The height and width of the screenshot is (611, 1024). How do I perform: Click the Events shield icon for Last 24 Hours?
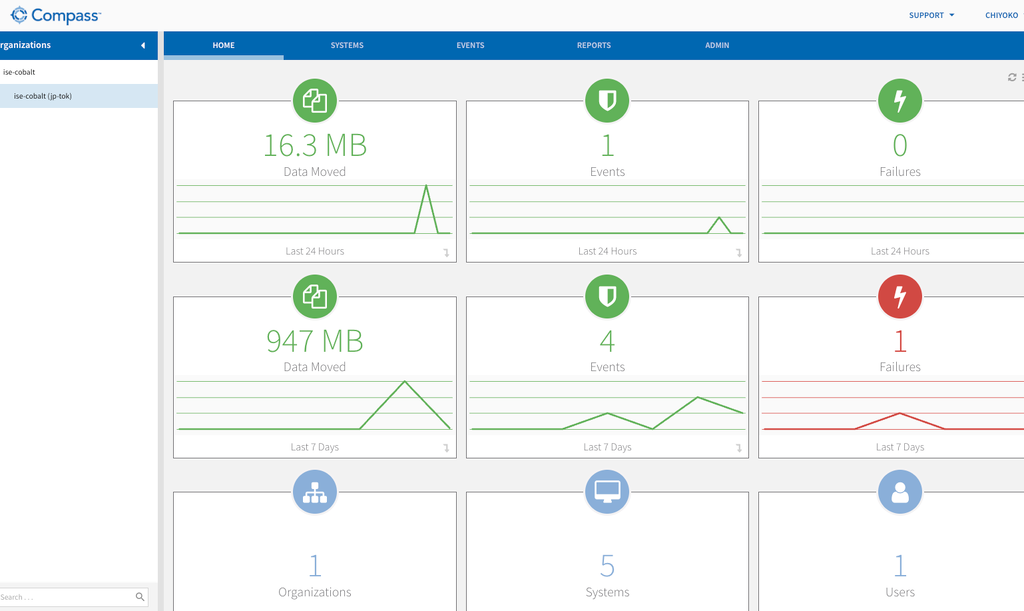click(607, 101)
